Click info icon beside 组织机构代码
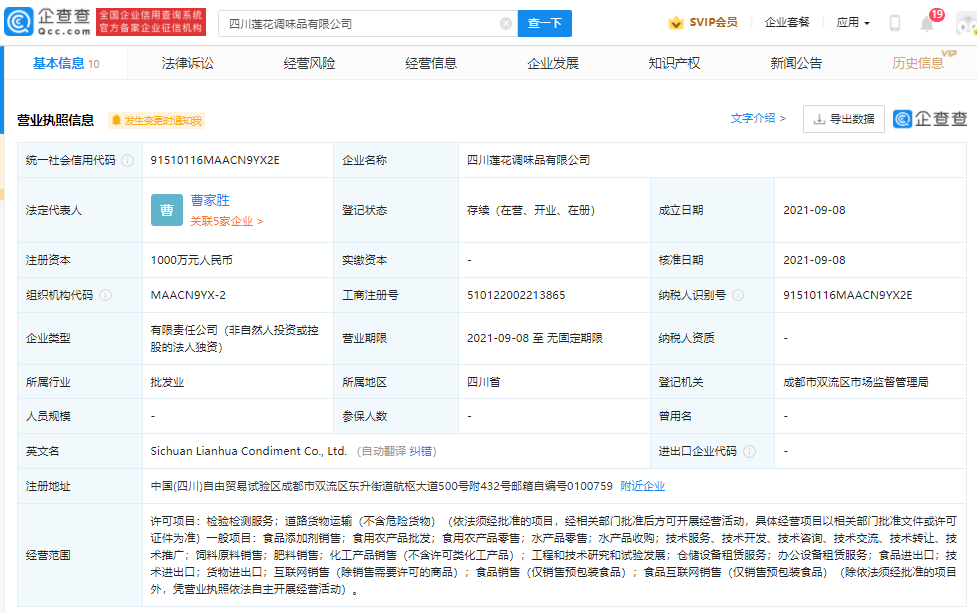 pyautogui.click(x=105, y=295)
